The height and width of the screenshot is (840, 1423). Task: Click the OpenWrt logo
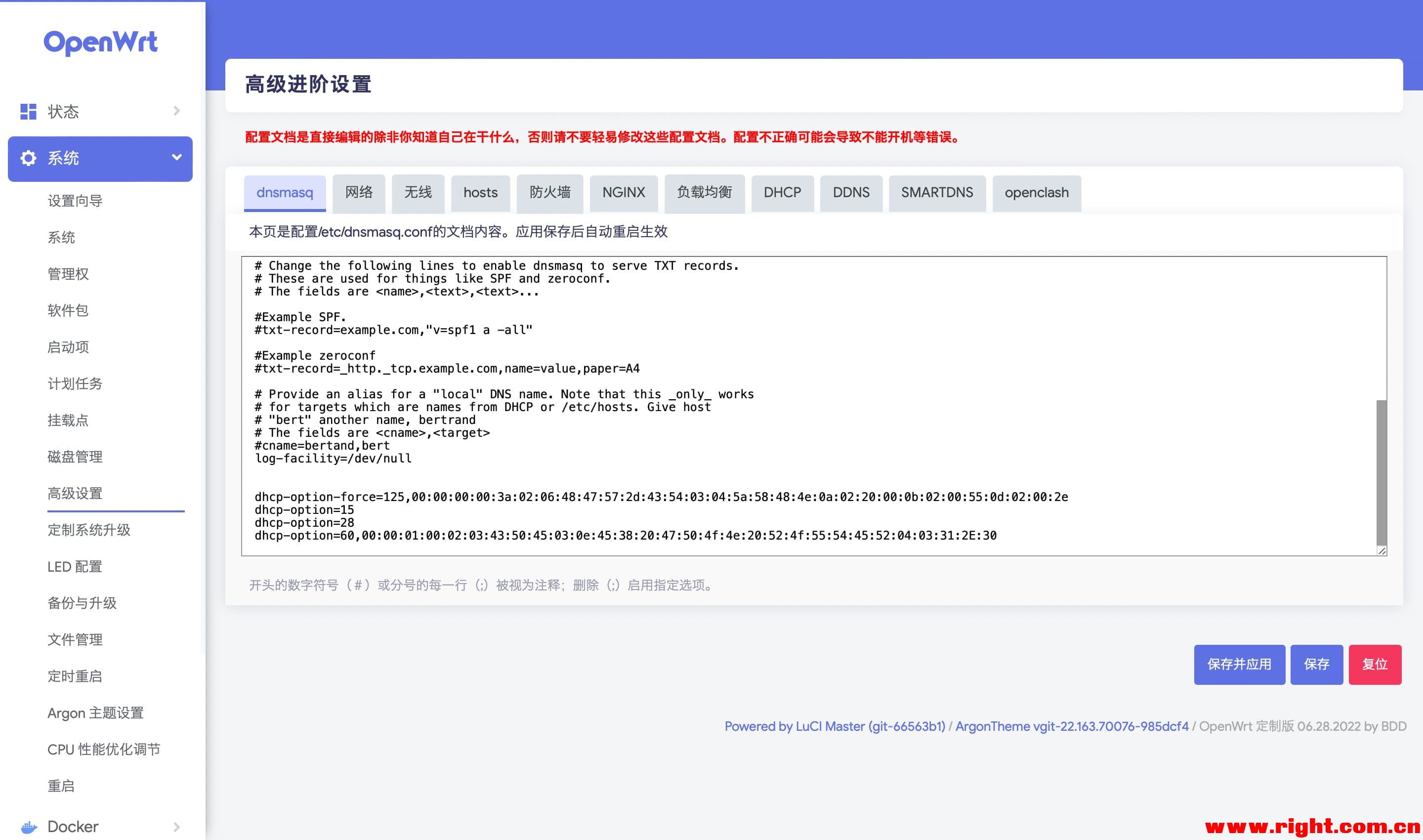[101, 42]
